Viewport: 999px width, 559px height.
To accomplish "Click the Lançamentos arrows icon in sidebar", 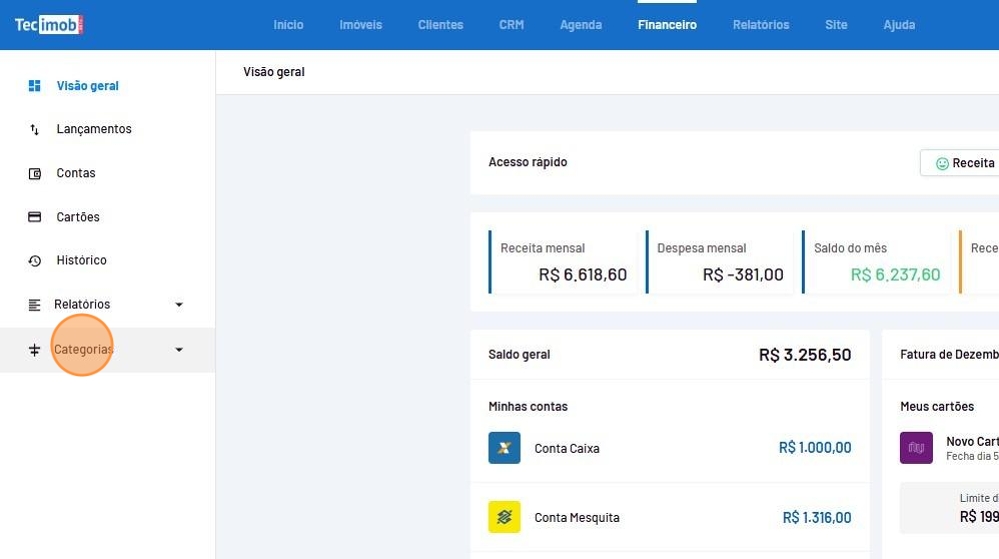I will point(35,130).
